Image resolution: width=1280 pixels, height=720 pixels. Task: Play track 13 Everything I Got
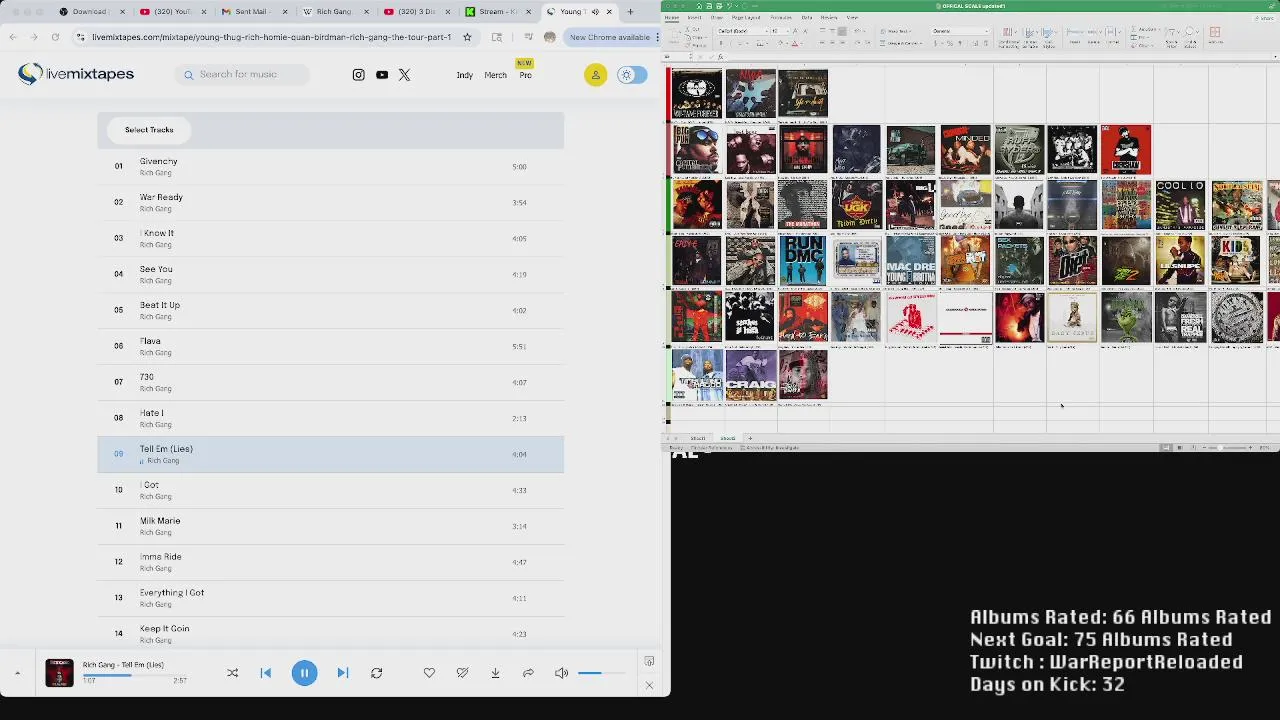[330, 598]
